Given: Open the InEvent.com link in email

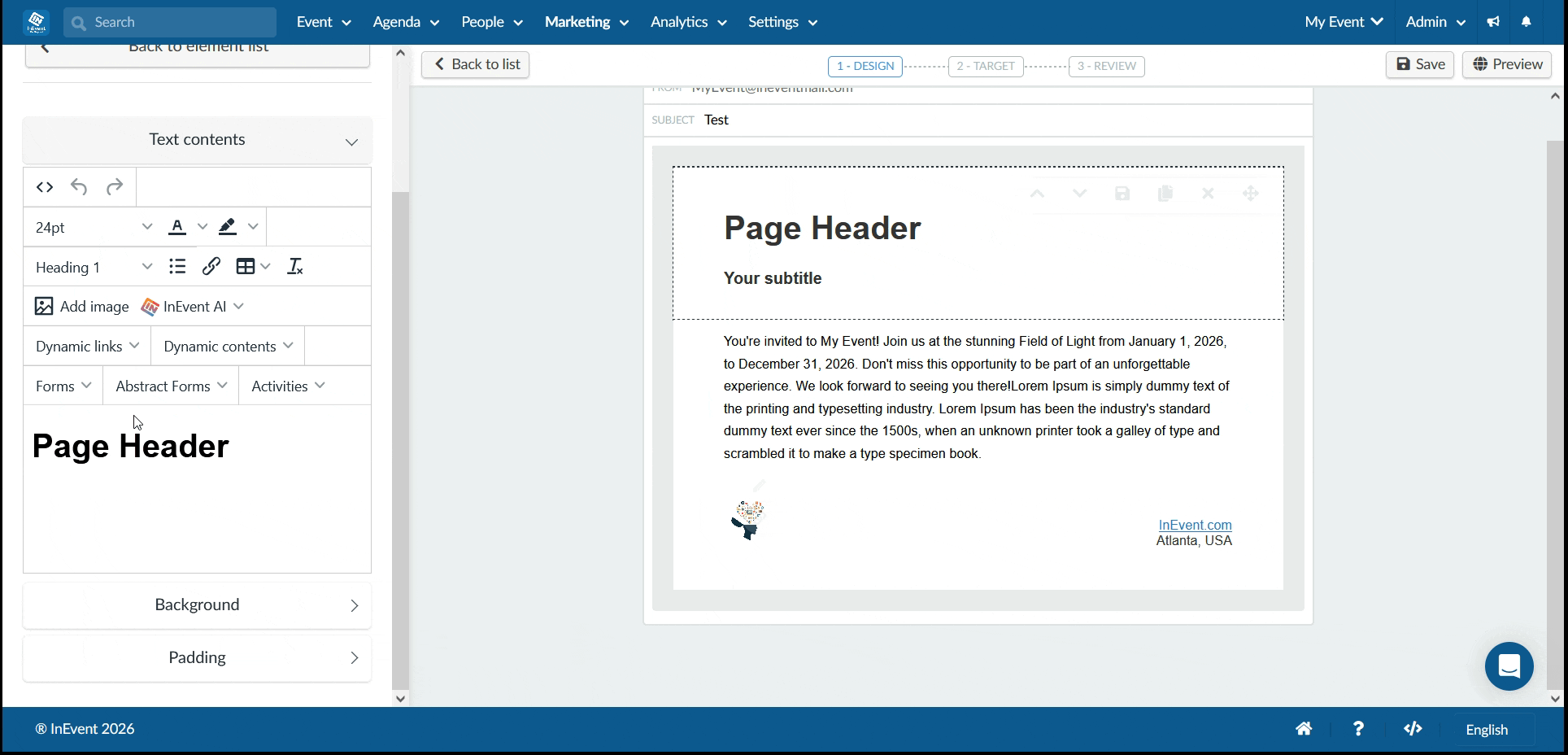Looking at the screenshot, I should (1195, 525).
